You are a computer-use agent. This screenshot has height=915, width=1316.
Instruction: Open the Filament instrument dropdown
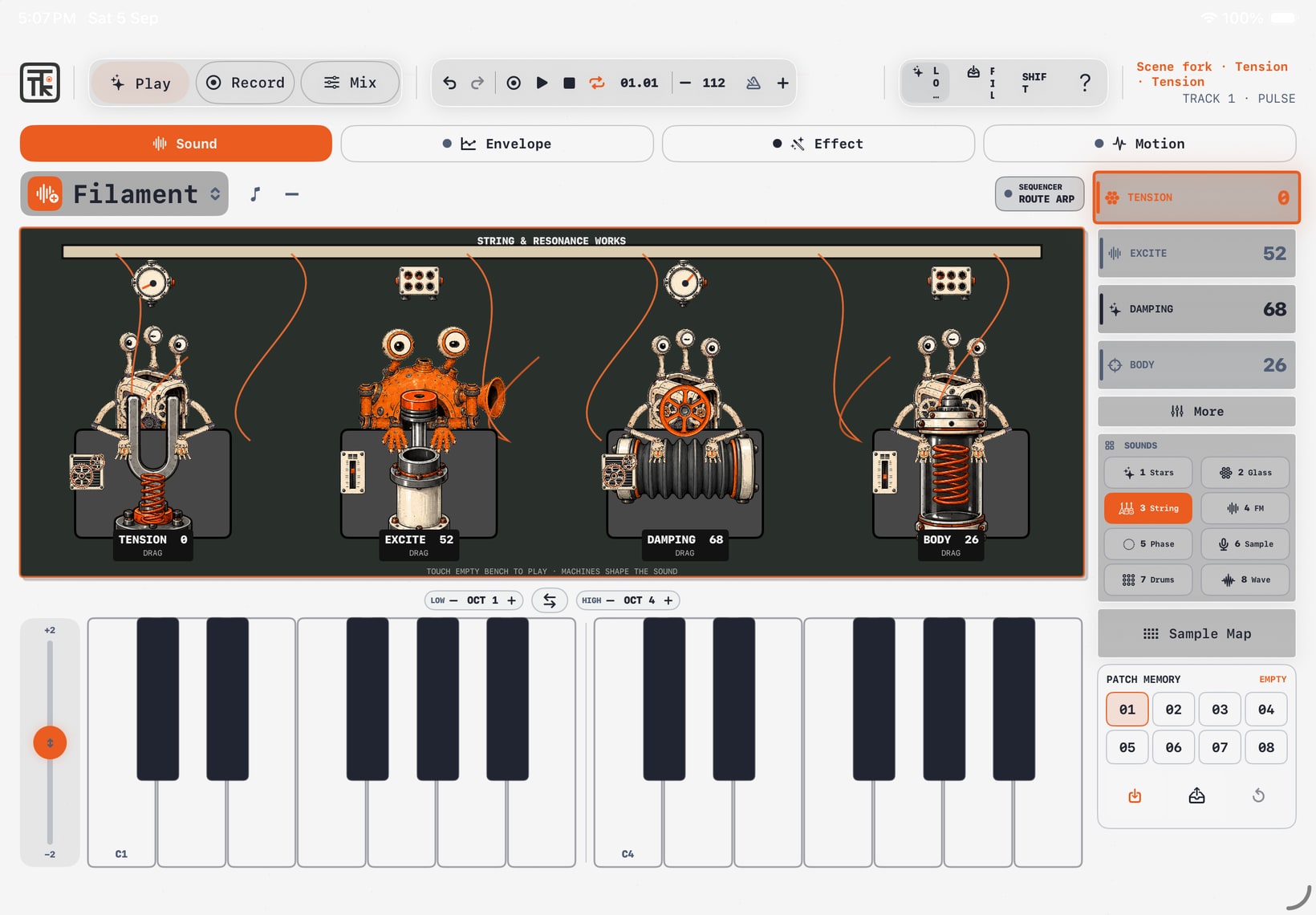pos(124,193)
